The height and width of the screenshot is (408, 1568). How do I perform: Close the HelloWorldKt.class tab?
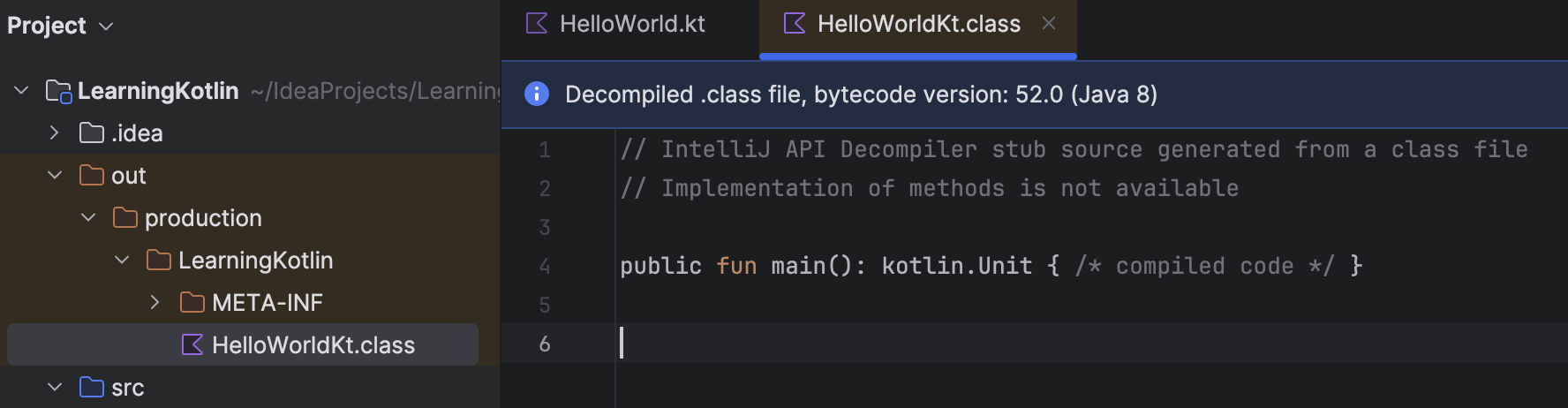(x=1049, y=24)
